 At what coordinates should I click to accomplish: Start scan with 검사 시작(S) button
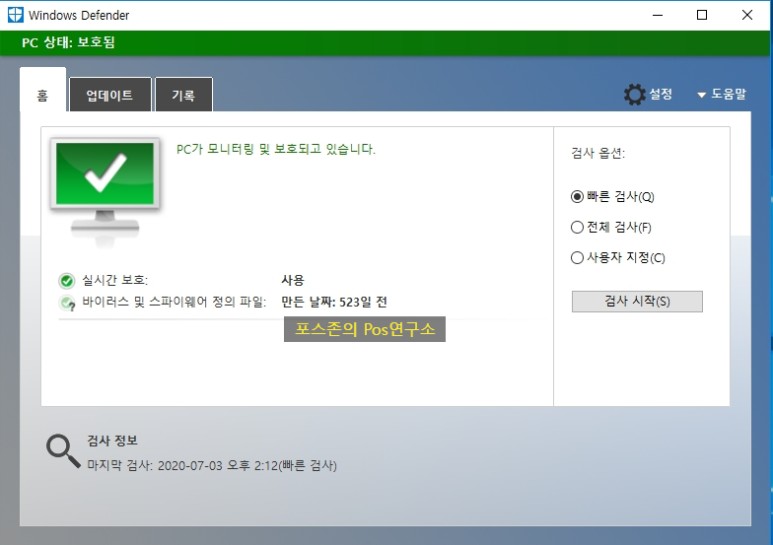(x=637, y=301)
